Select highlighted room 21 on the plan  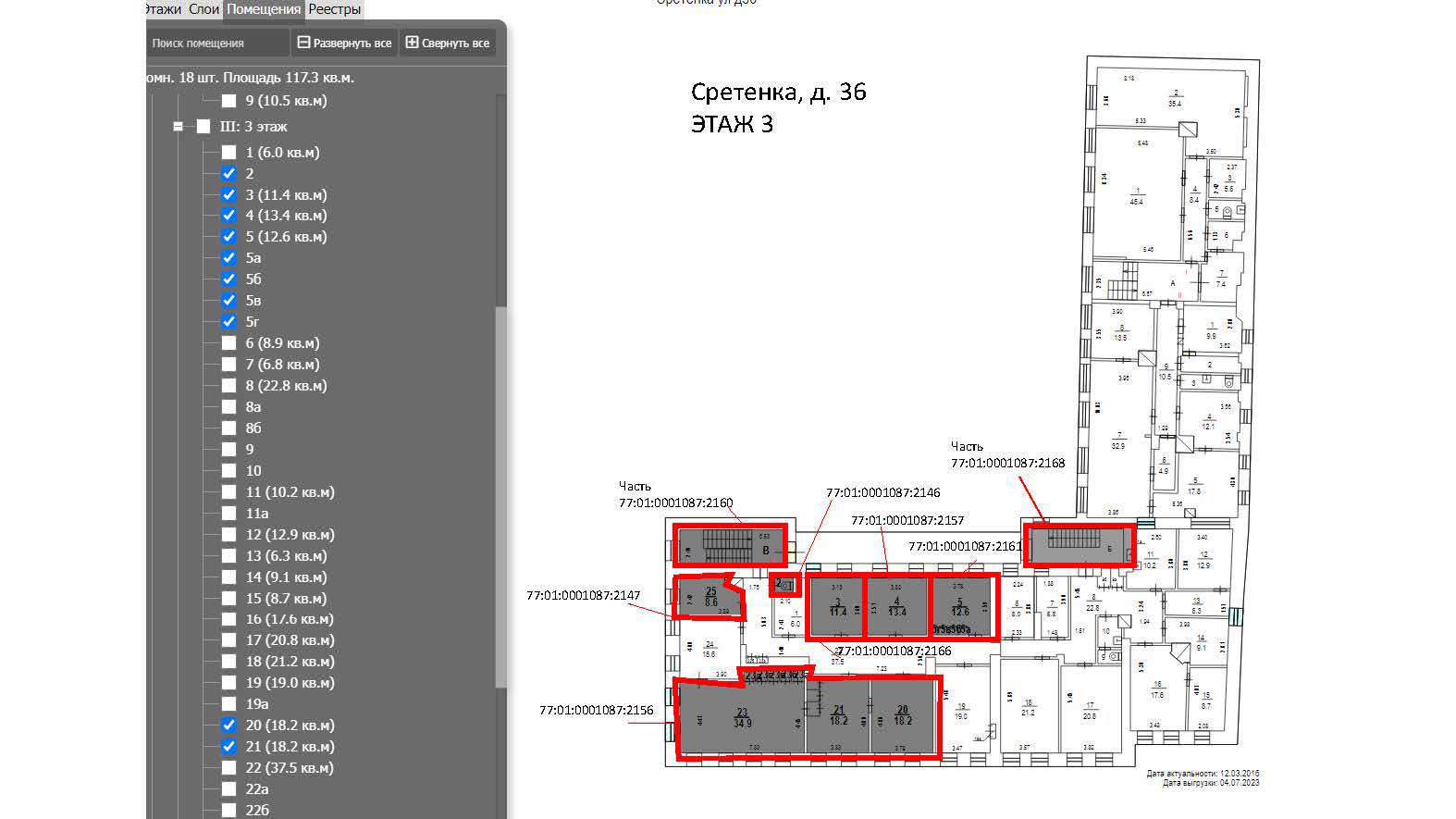coord(838,717)
